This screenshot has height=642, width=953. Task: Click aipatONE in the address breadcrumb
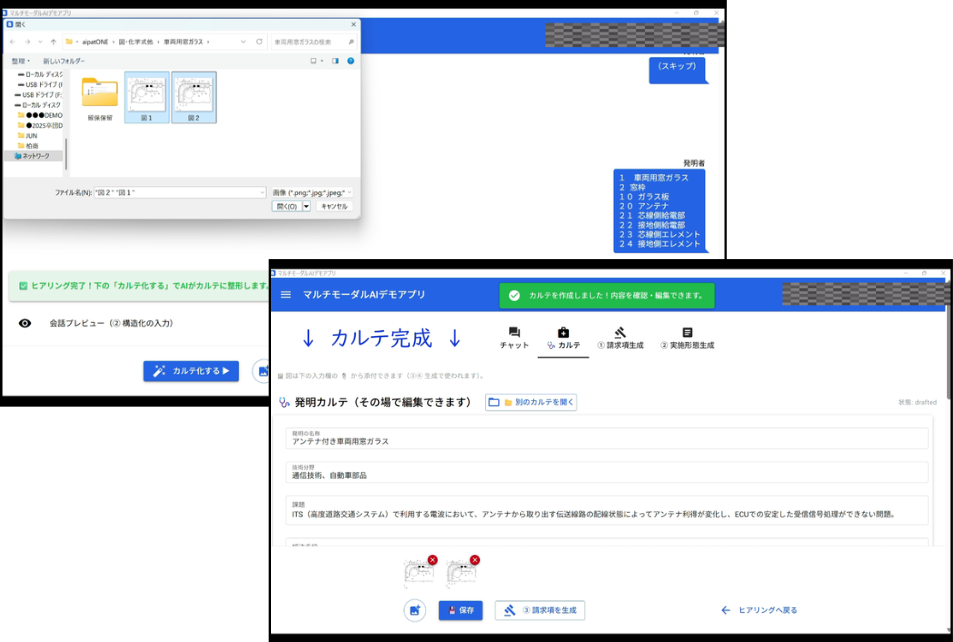(95, 42)
